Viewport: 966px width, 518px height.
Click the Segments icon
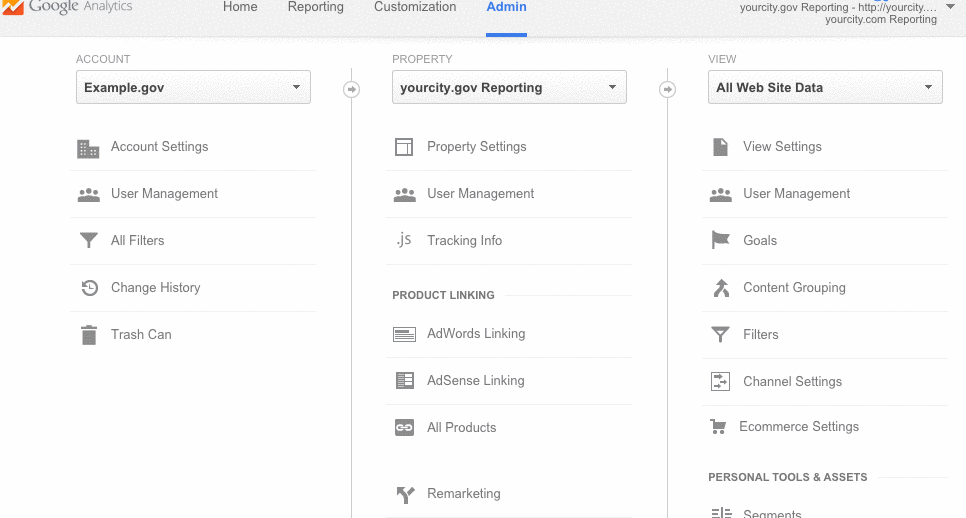point(721,512)
